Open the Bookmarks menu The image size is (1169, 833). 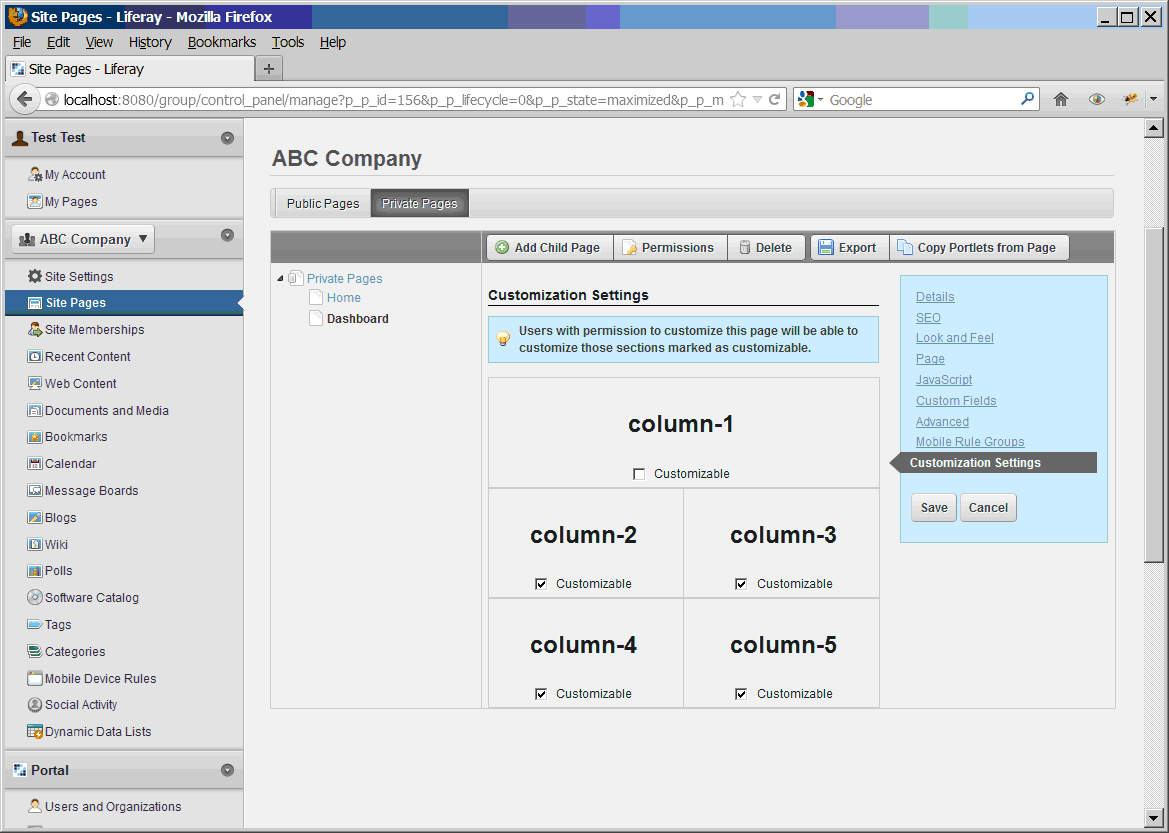221,42
